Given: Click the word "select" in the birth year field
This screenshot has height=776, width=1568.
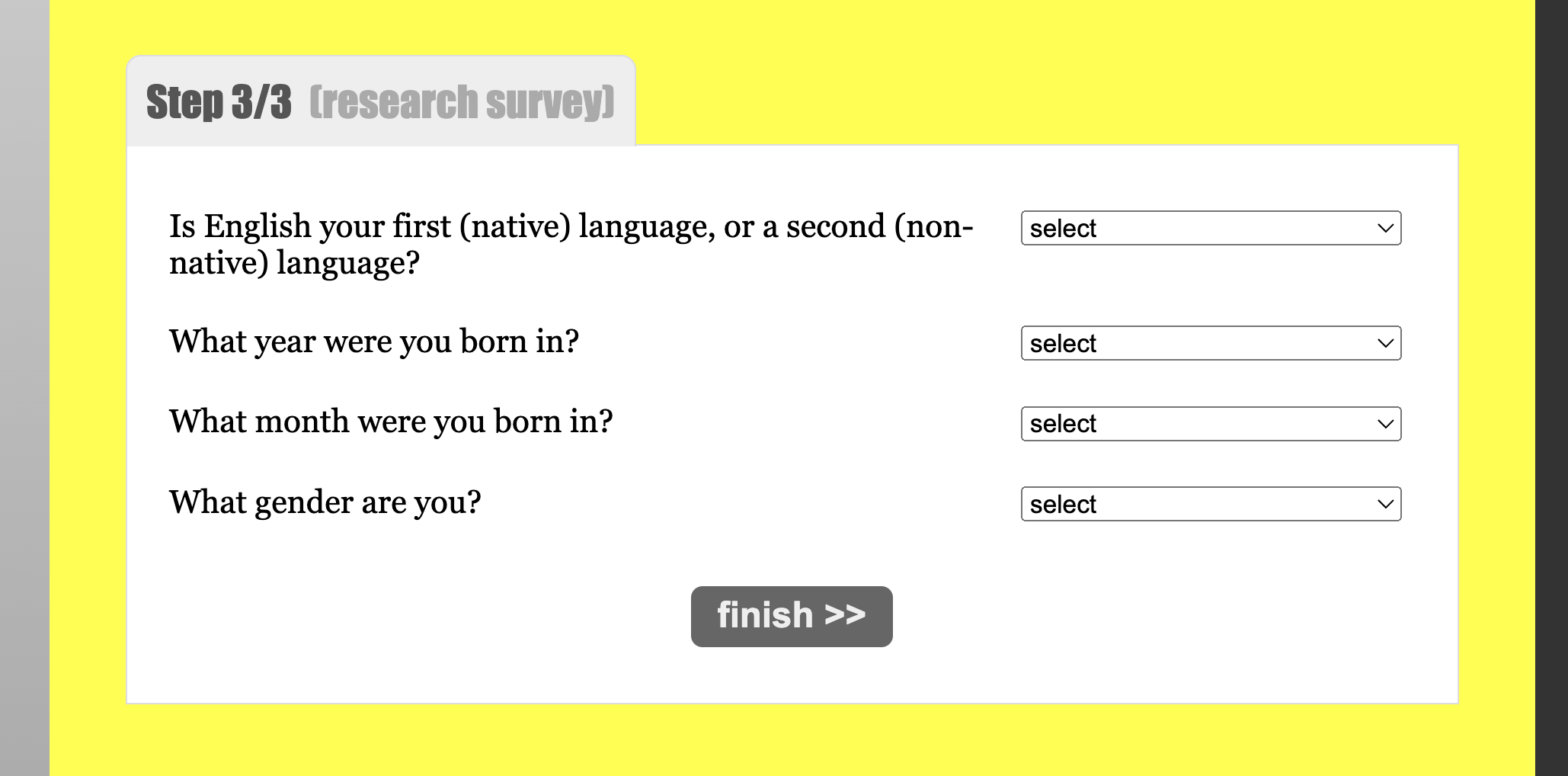Looking at the screenshot, I should (x=1063, y=344).
